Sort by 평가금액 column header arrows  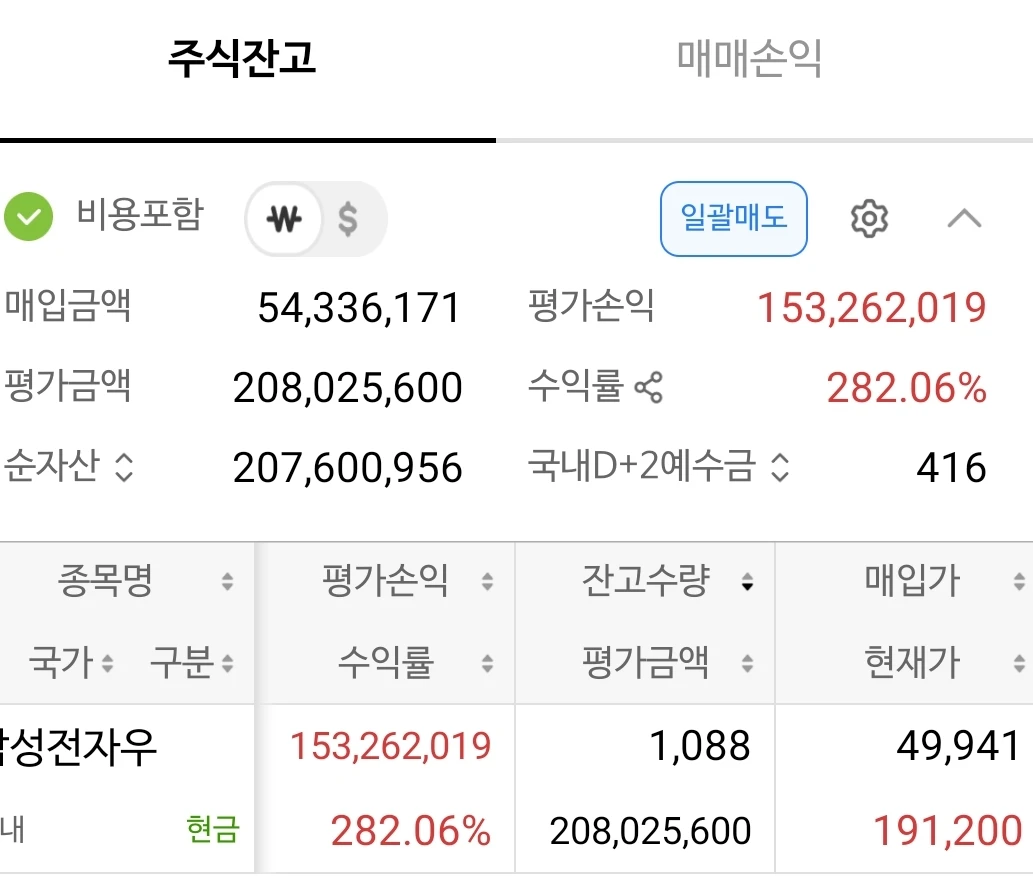pos(747,663)
